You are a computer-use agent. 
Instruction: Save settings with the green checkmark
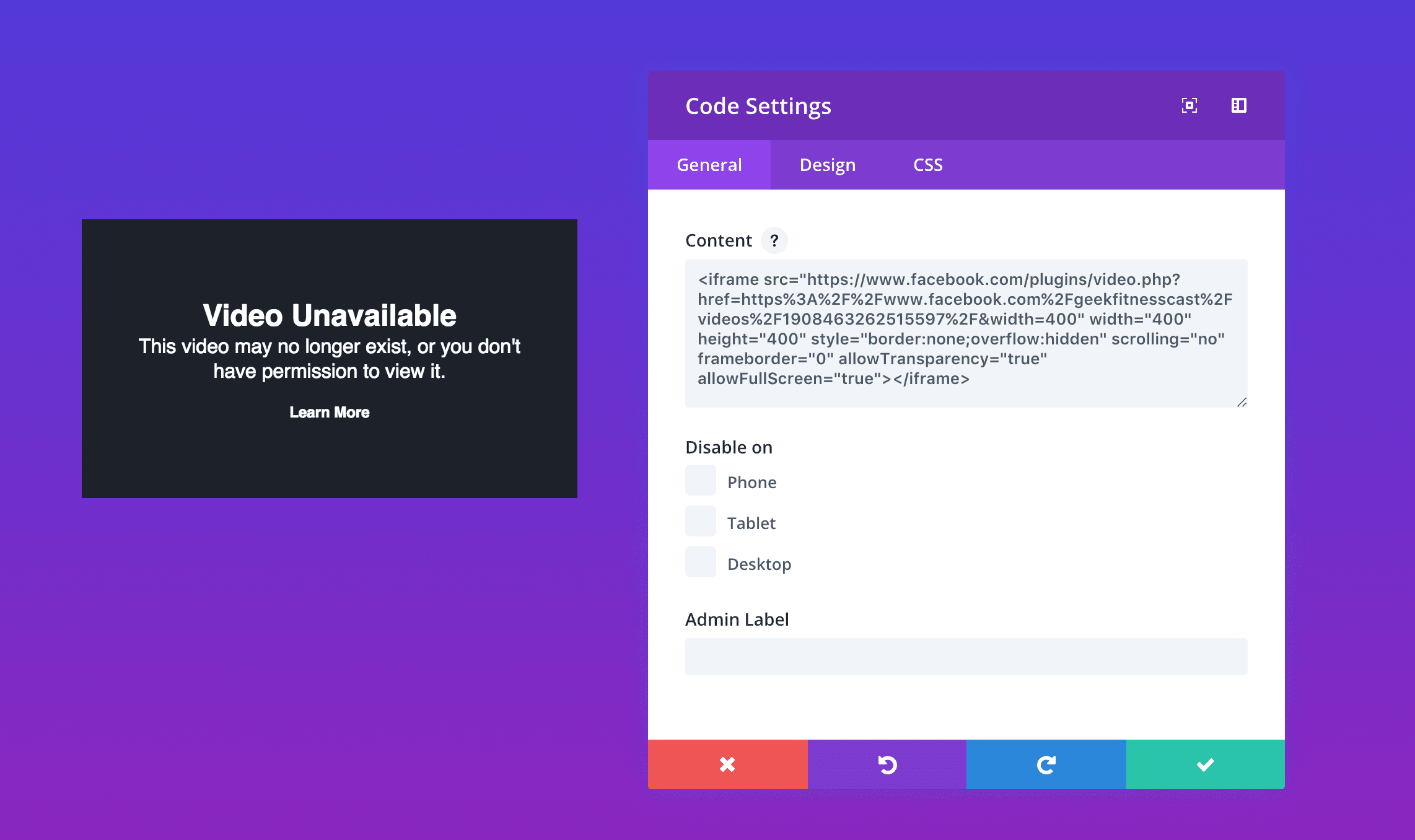click(1206, 764)
